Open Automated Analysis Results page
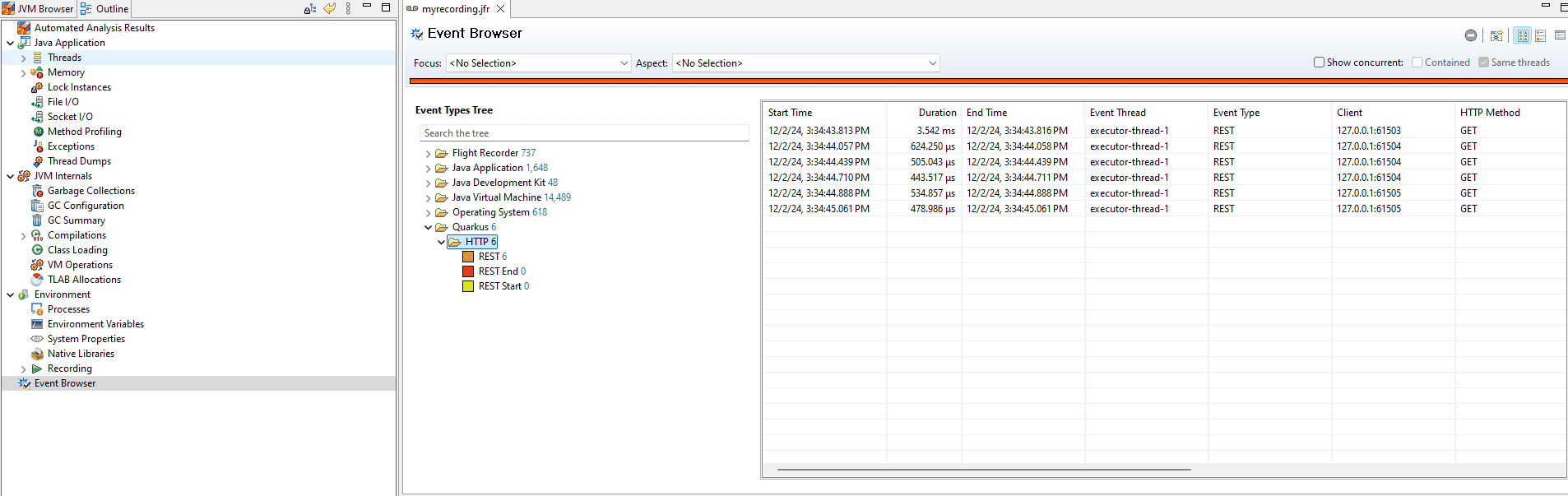 [x=94, y=28]
